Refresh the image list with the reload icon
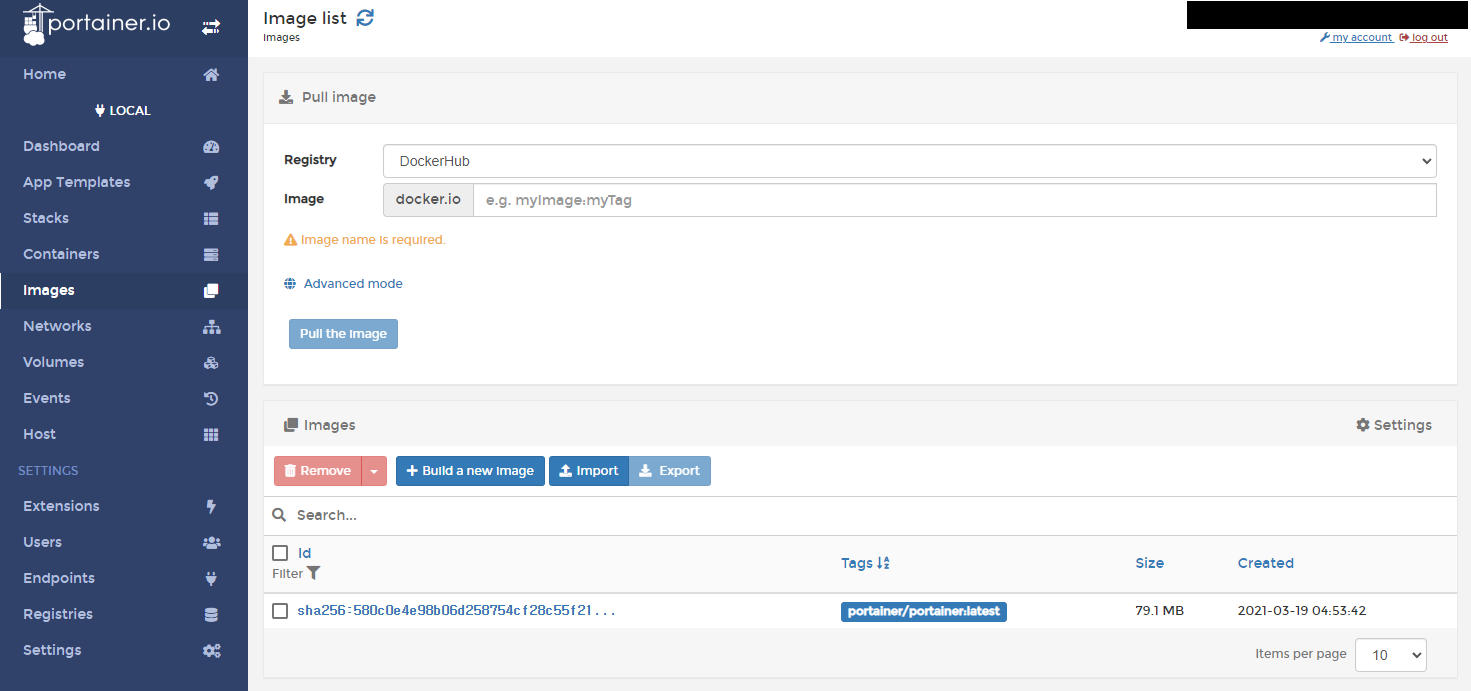1471x691 pixels. 365,17
